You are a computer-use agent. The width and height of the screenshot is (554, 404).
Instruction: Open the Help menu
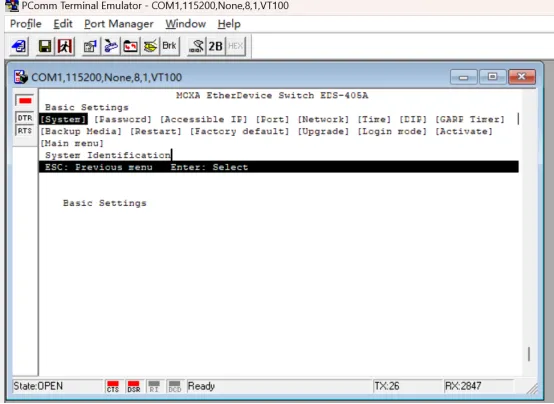229,24
